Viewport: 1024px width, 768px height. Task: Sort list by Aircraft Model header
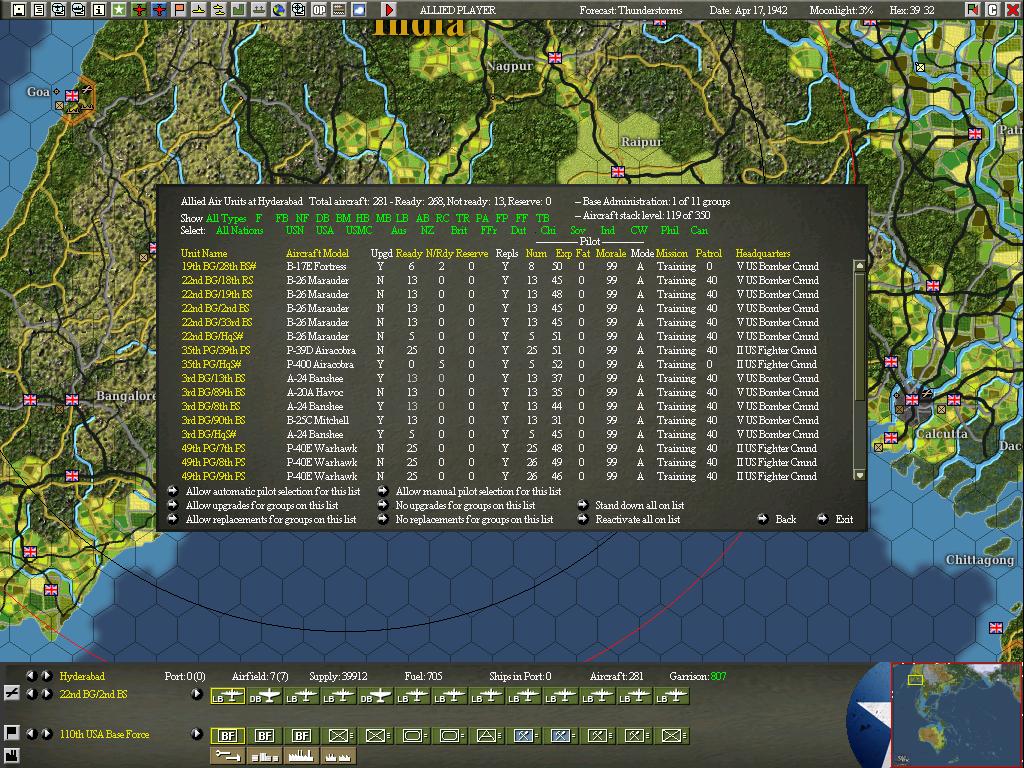(x=317, y=253)
